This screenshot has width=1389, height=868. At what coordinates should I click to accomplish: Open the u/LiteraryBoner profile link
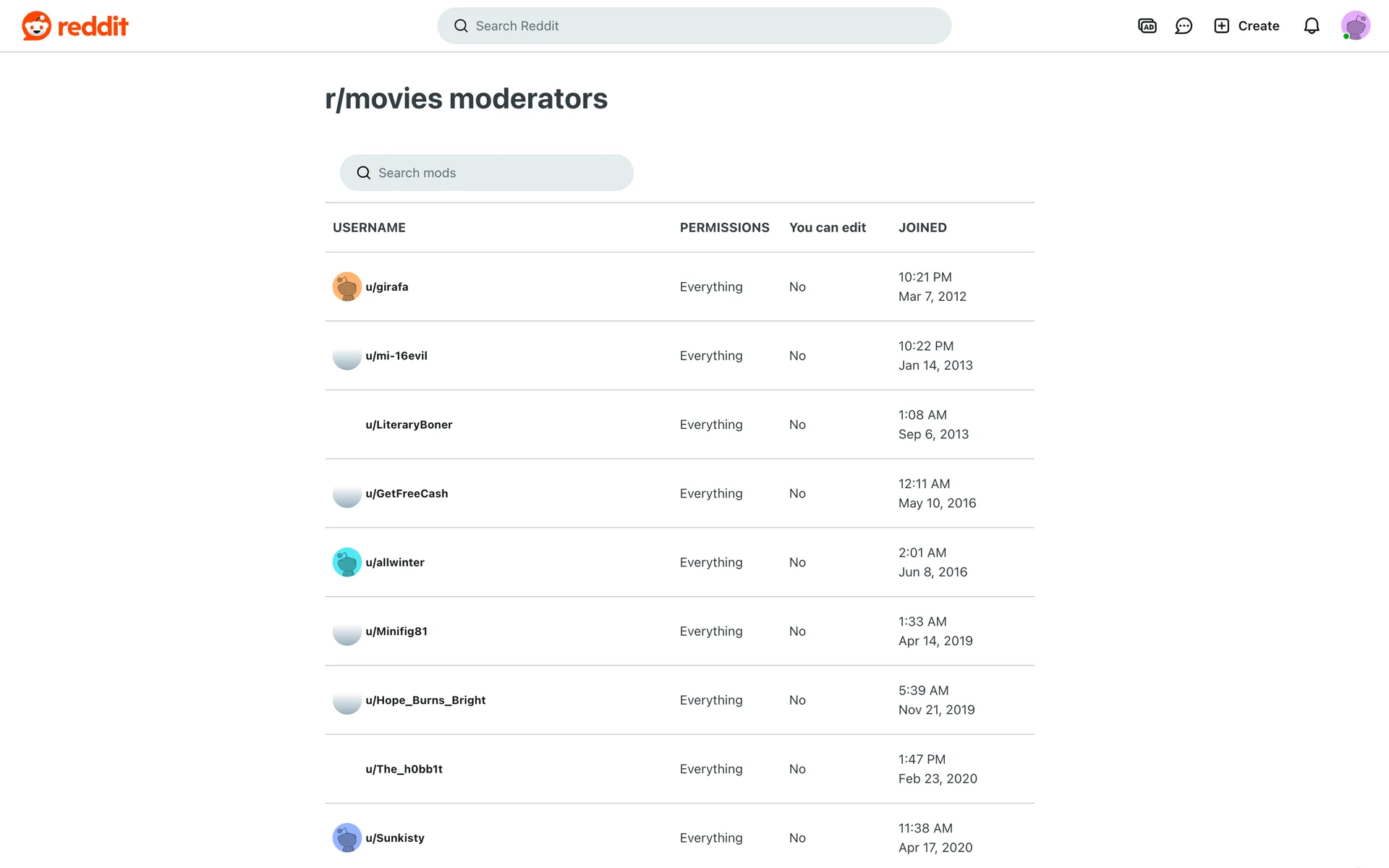pos(409,425)
